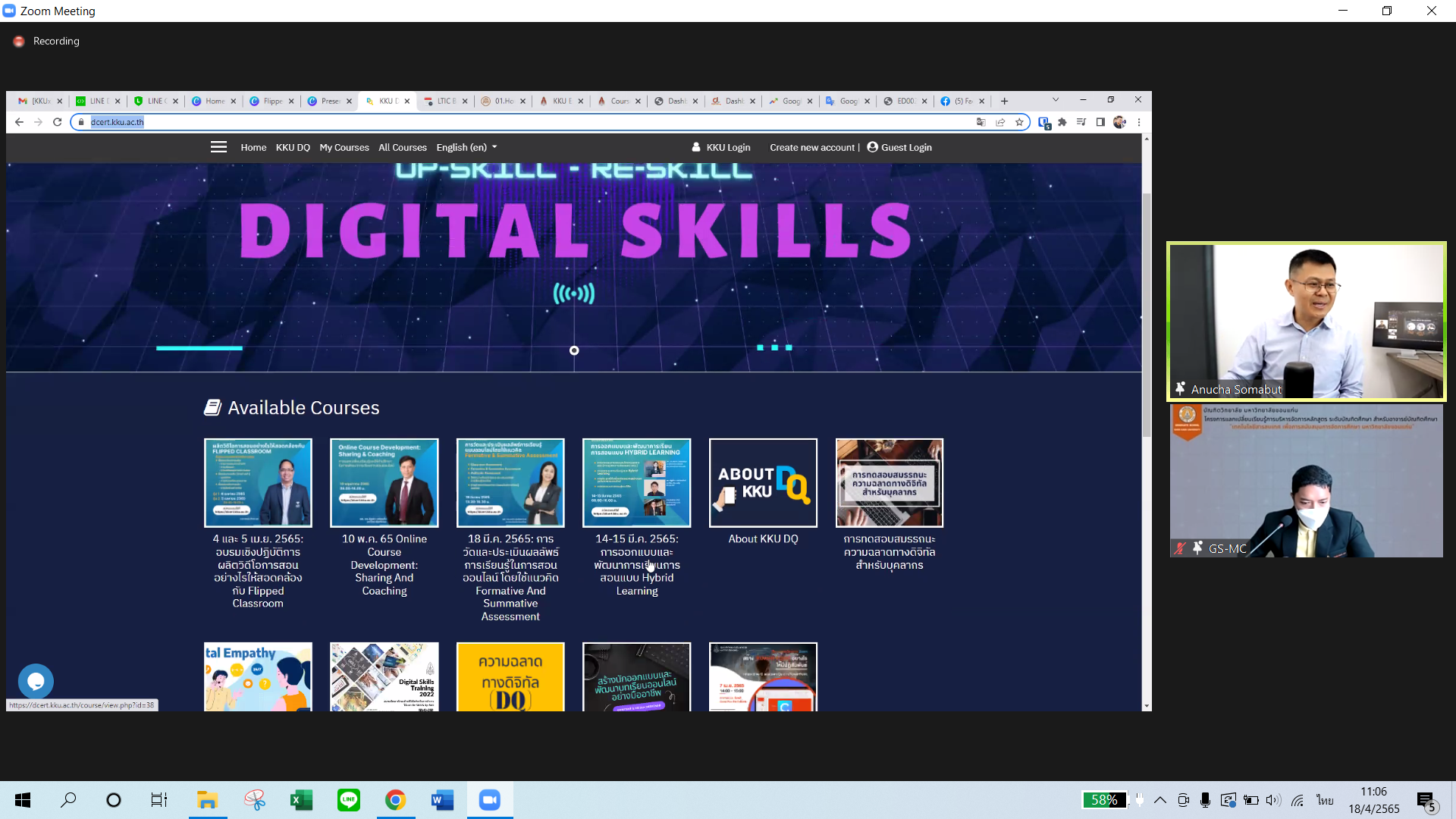Open the browser extensions puzzle icon

point(1062,122)
